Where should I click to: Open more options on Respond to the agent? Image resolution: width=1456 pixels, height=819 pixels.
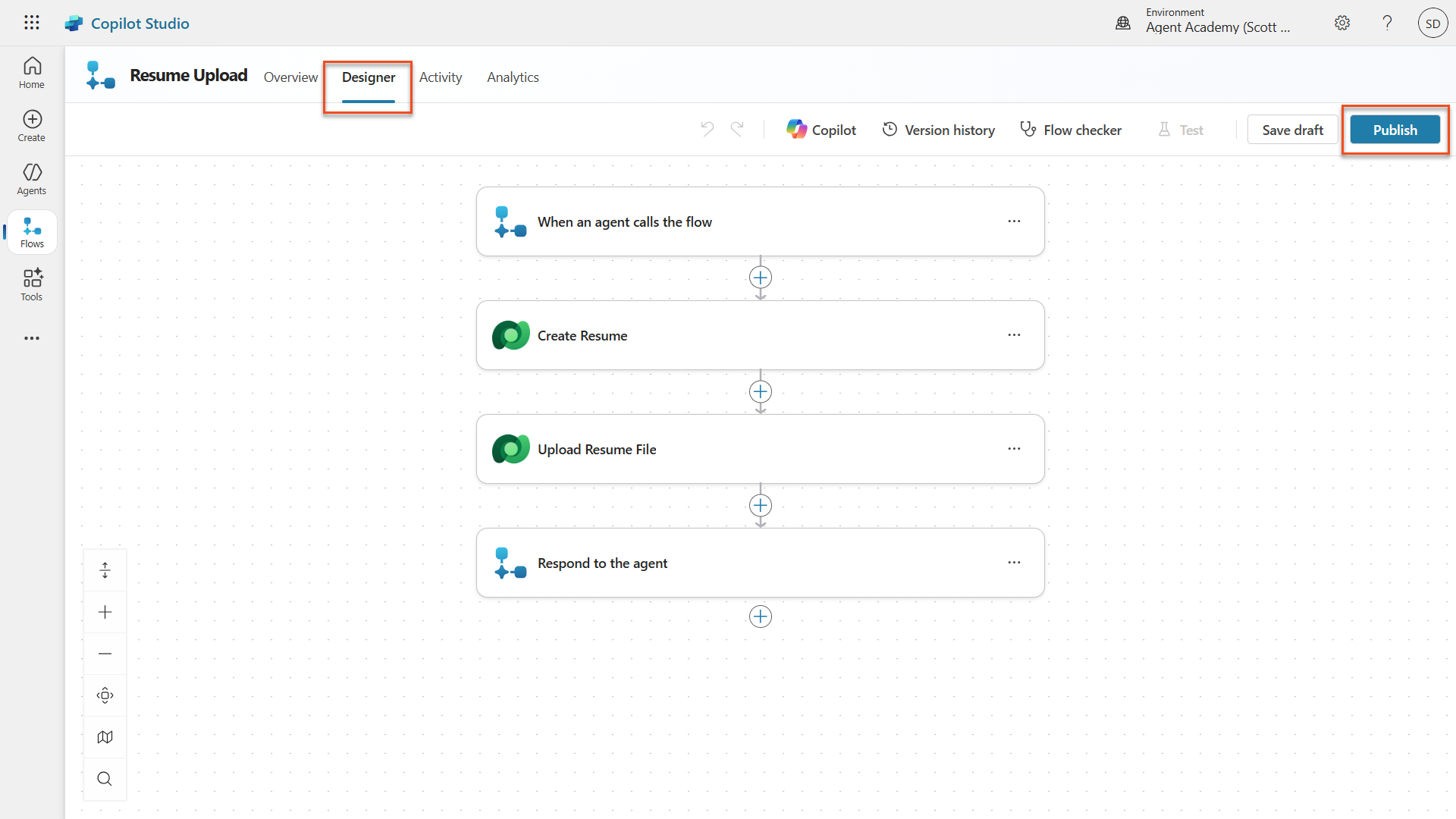tap(1014, 563)
